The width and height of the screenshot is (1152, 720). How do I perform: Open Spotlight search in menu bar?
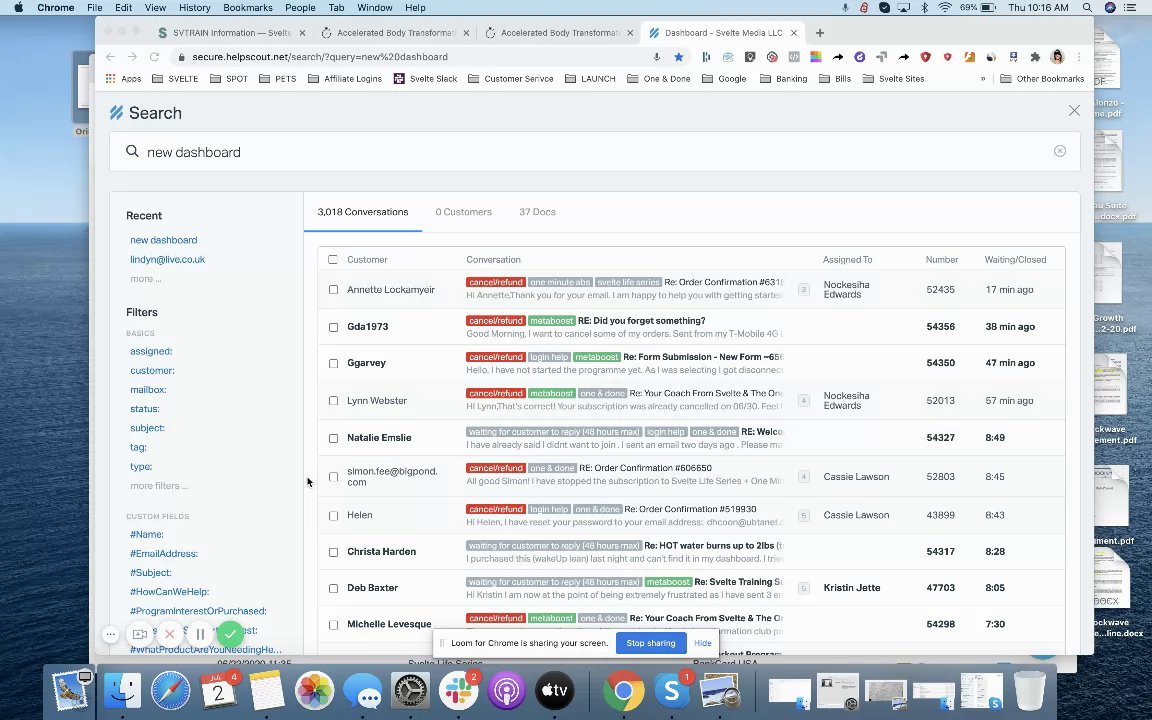1087,7
